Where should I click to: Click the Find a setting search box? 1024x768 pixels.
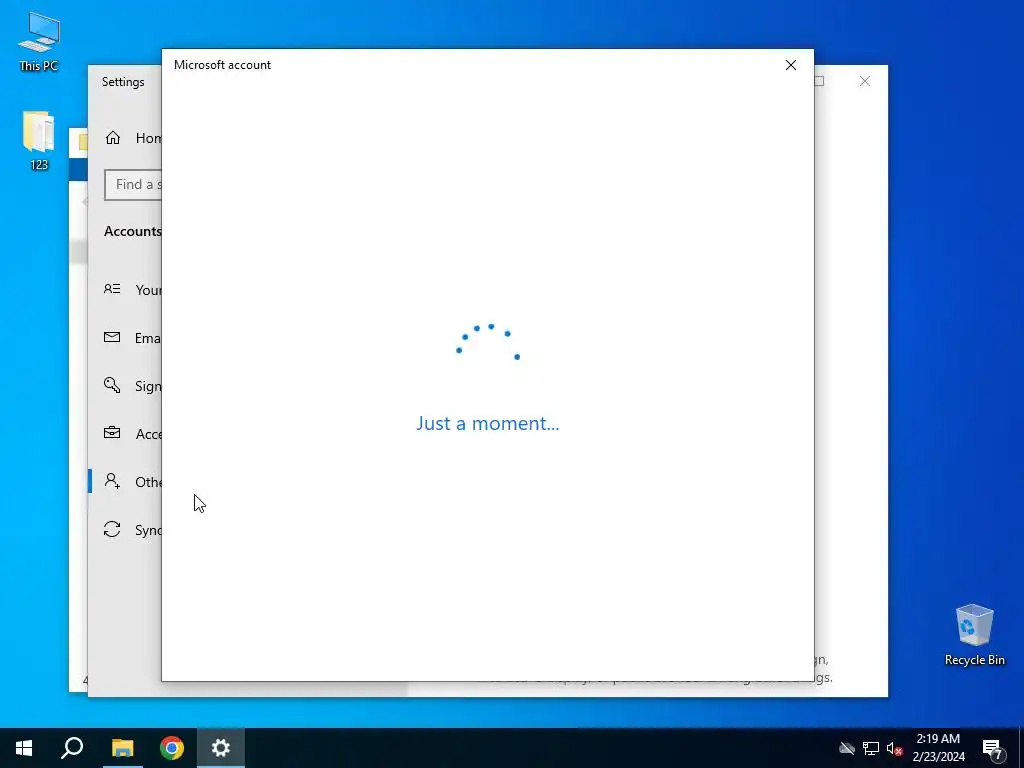[x=133, y=185]
